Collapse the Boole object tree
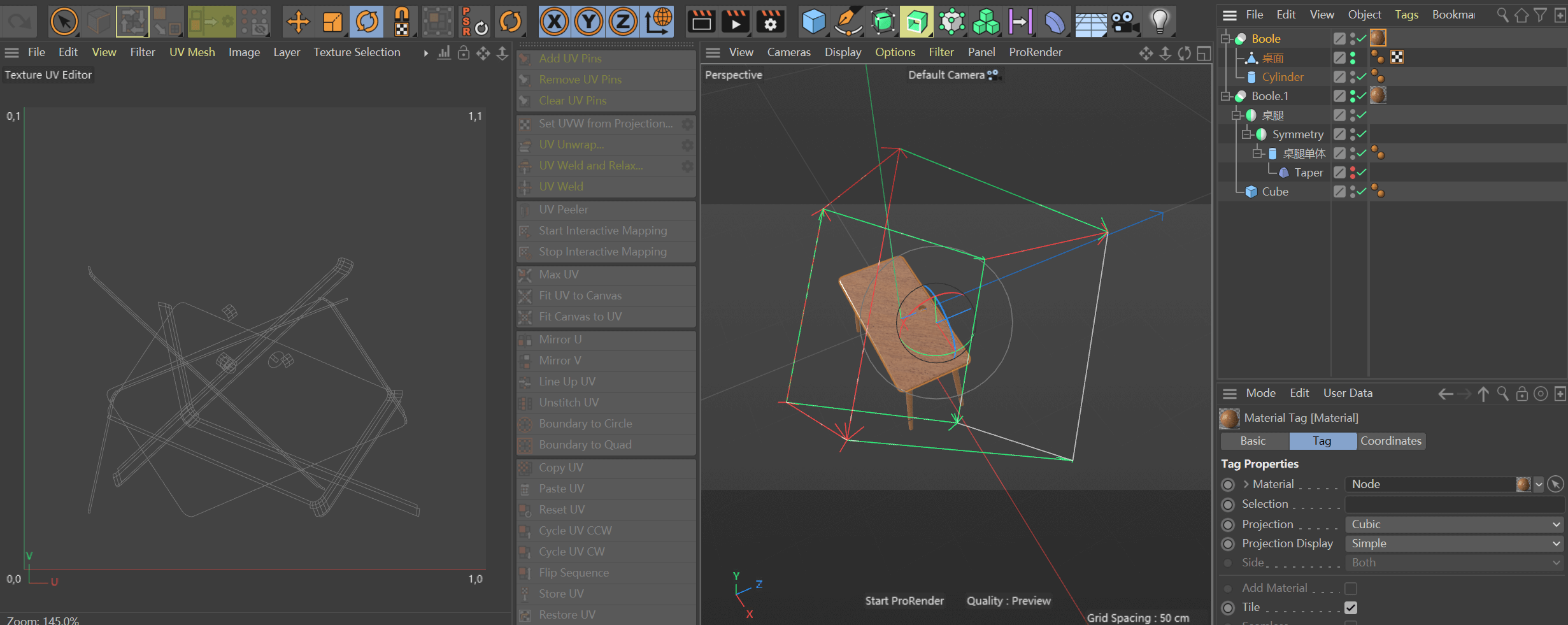 pyautogui.click(x=1225, y=39)
